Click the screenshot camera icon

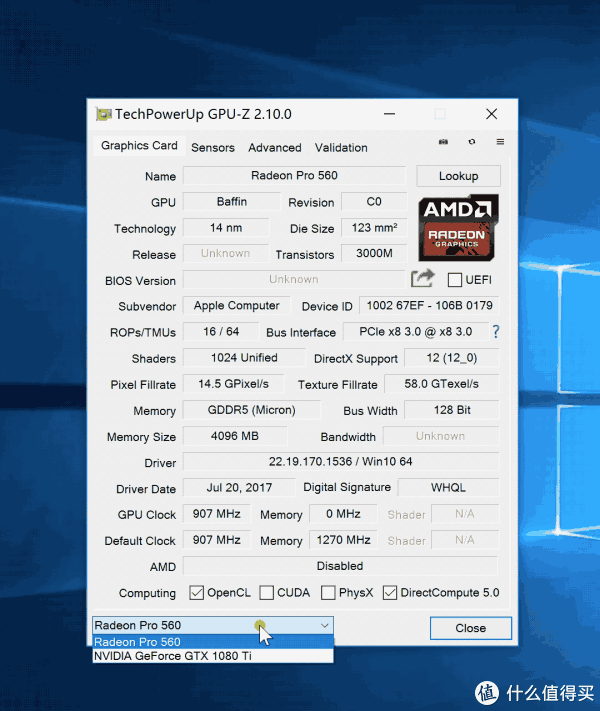[443, 142]
